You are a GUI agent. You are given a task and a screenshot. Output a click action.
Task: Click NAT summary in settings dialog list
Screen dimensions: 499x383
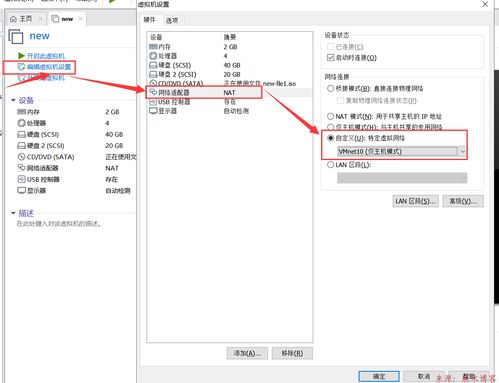[229, 92]
